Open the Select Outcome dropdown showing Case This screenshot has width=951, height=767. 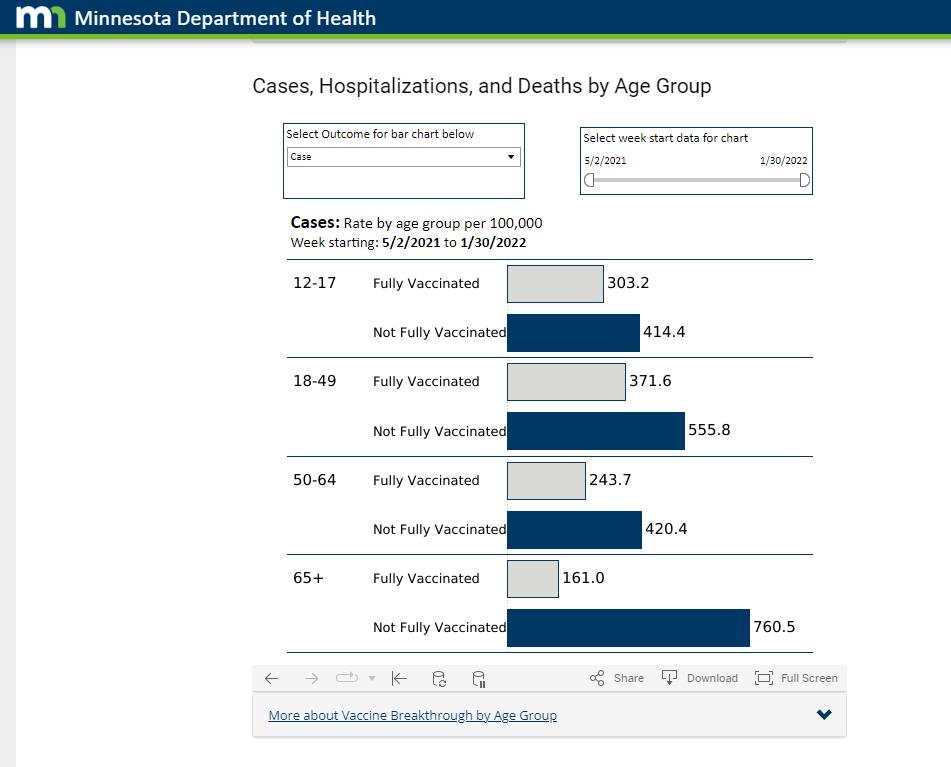click(403, 157)
